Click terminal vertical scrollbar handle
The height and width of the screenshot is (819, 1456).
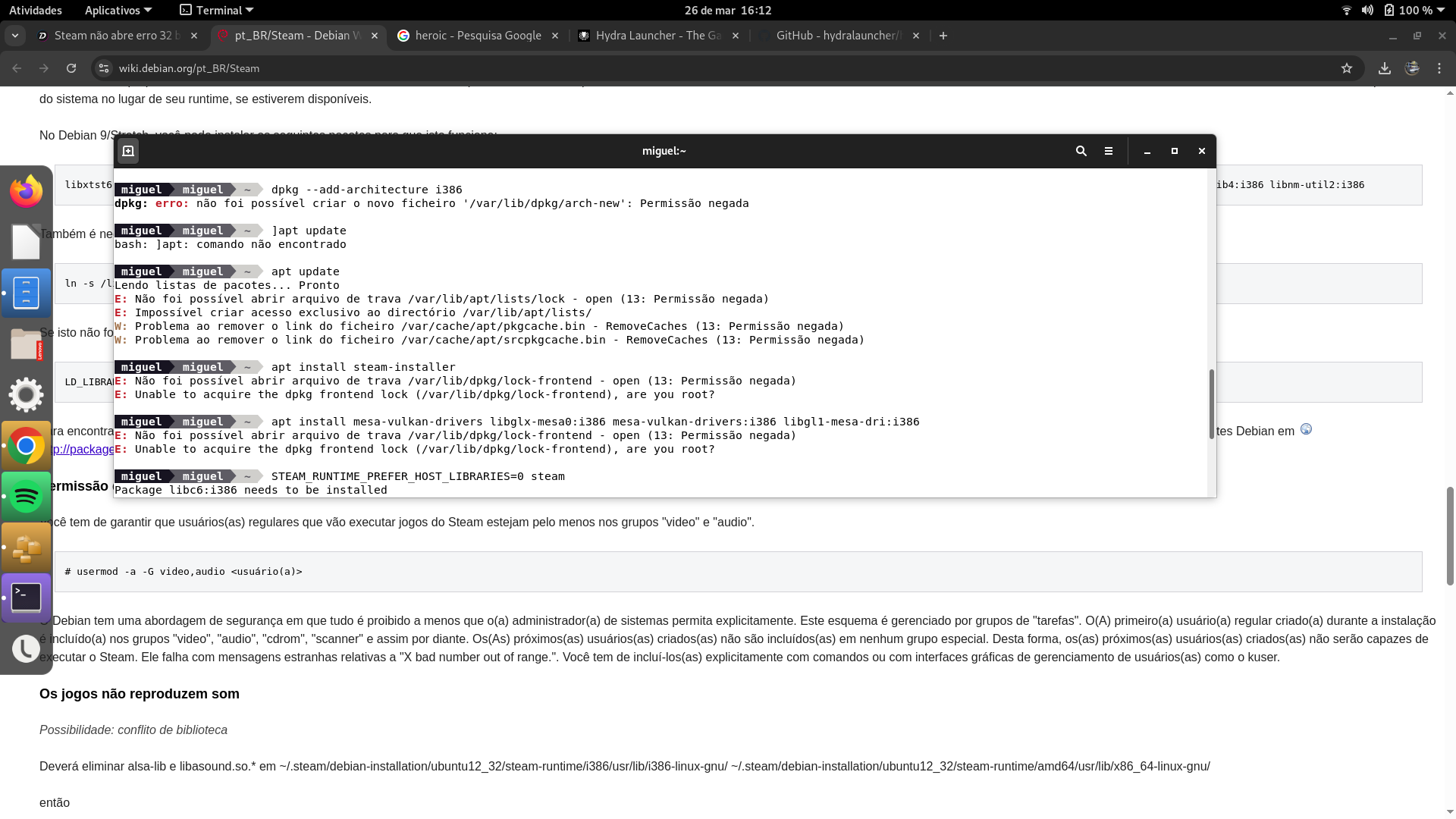pyautogui.click(x=1211, y=403)
